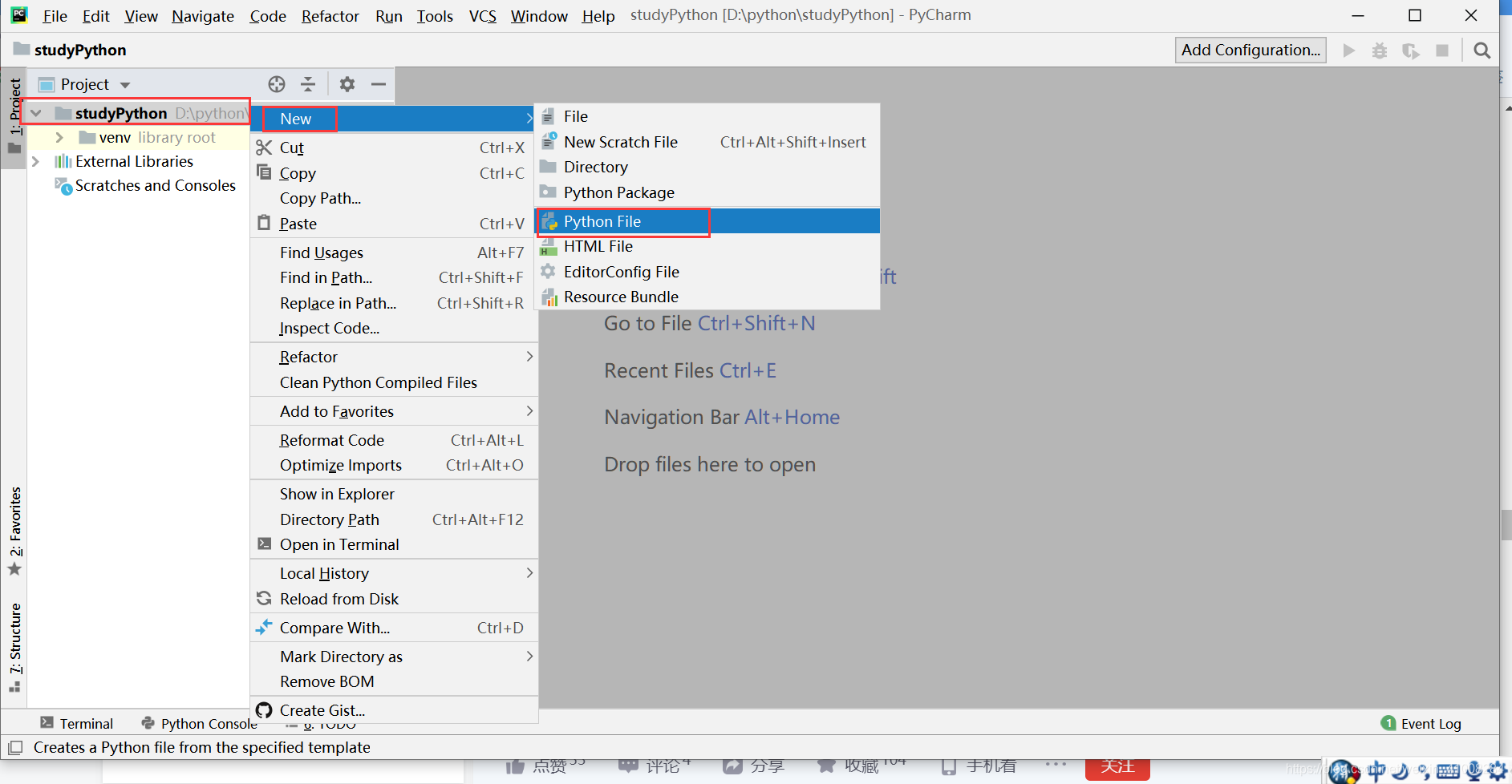Viewport: 1512px width, 784px height.
Task: Click the New Scratch File icon
Action: click(x=549, y=141)
